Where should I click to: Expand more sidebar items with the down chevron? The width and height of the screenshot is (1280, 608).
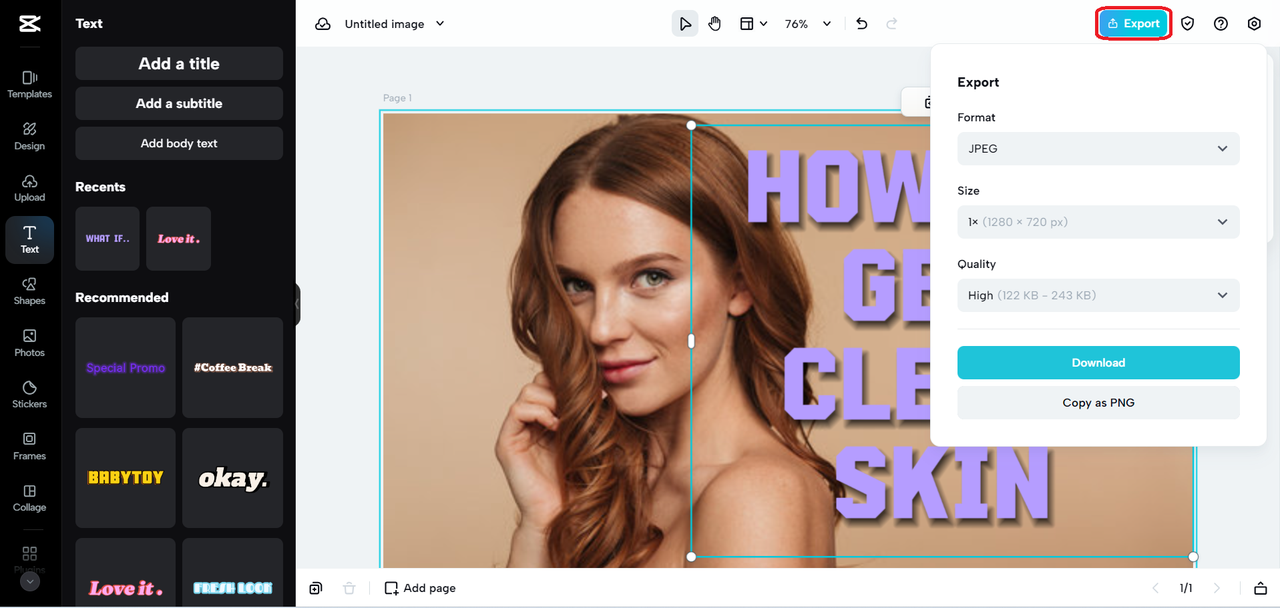click(30, 581)
